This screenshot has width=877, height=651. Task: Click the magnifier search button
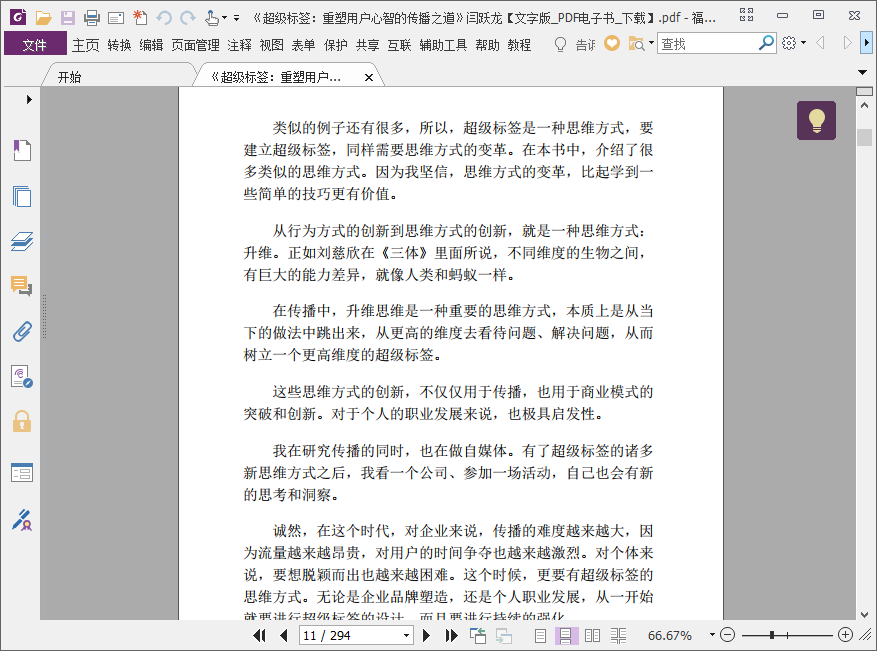(766, 43)
